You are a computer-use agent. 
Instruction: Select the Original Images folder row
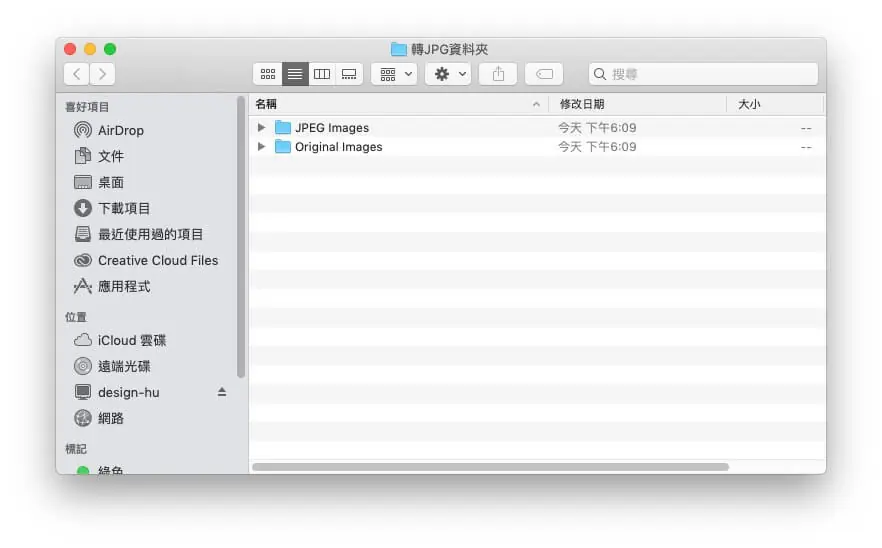[x=537, y=146]
